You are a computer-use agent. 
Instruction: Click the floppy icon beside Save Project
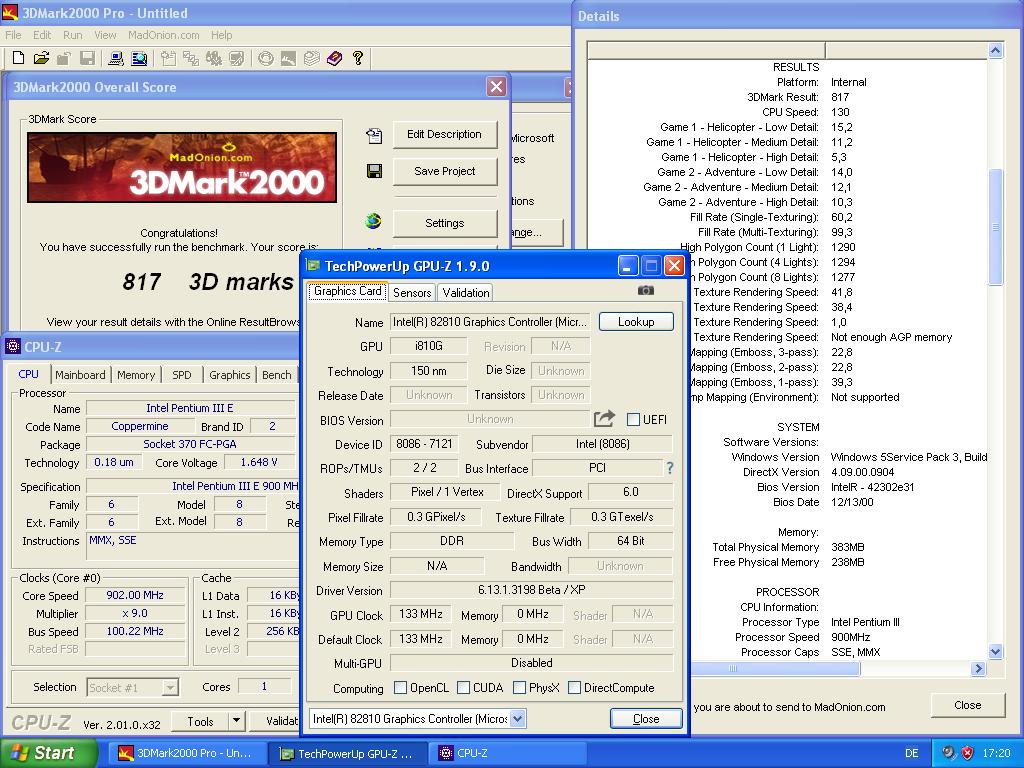click(x=374, y=171)
